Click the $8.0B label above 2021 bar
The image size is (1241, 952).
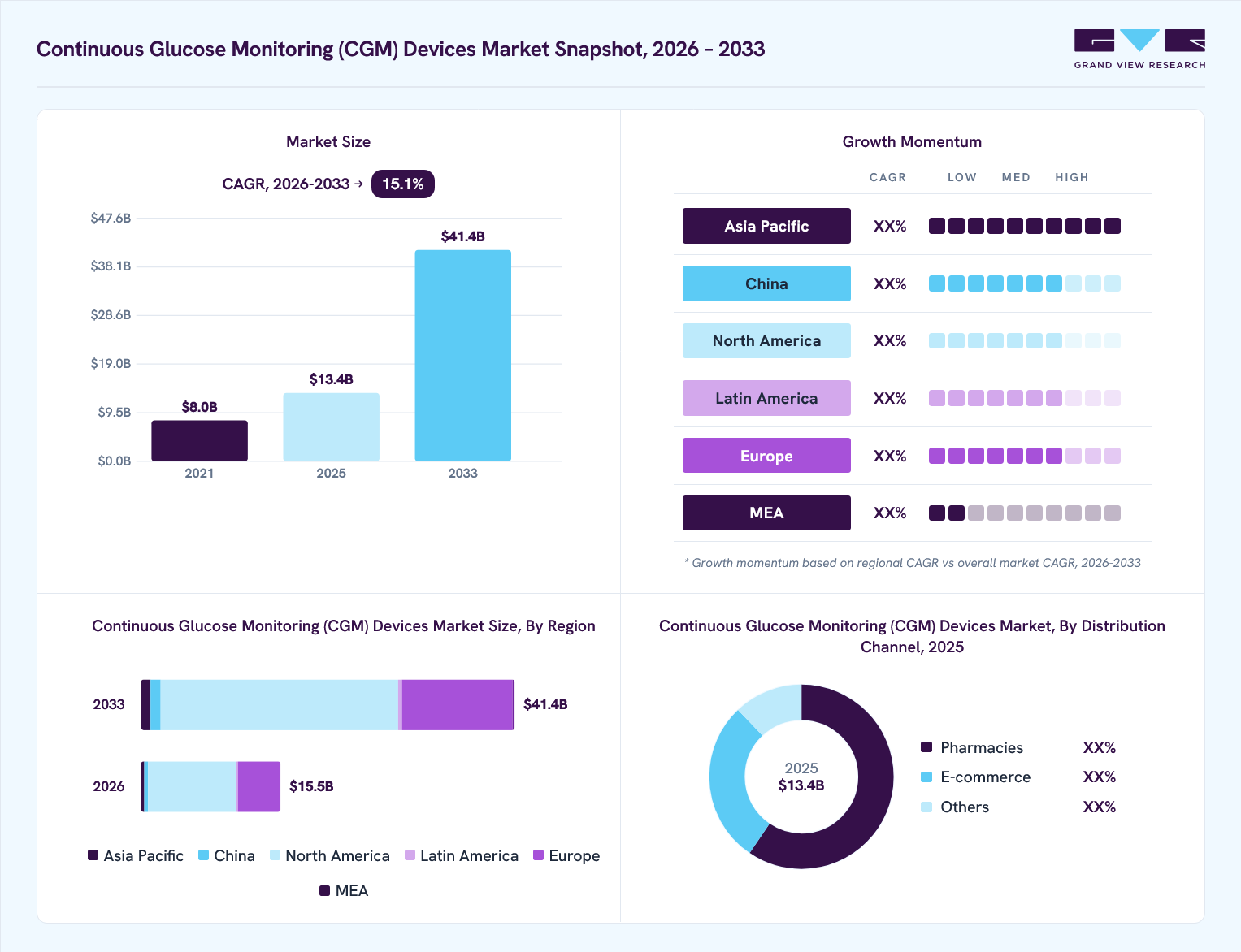pyautogui.click(x=199, y=407)
